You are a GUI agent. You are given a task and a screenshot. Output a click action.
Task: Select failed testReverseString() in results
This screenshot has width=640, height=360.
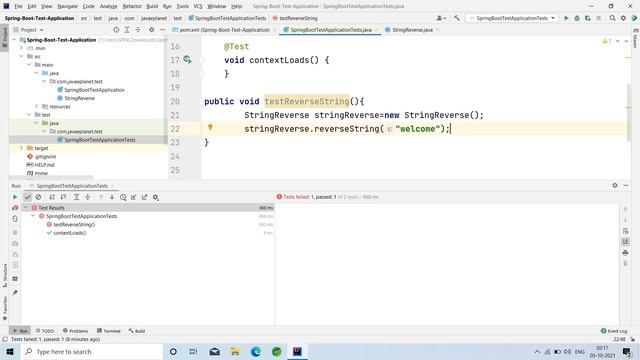[x=74, y=224]
